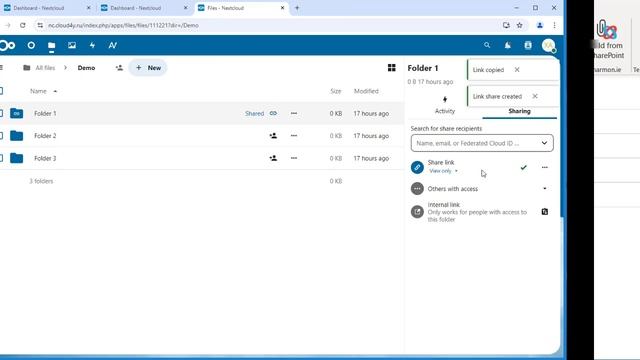Click the Shared label on Folder 1
Viewport: 640px width, 360px height.
254,113
